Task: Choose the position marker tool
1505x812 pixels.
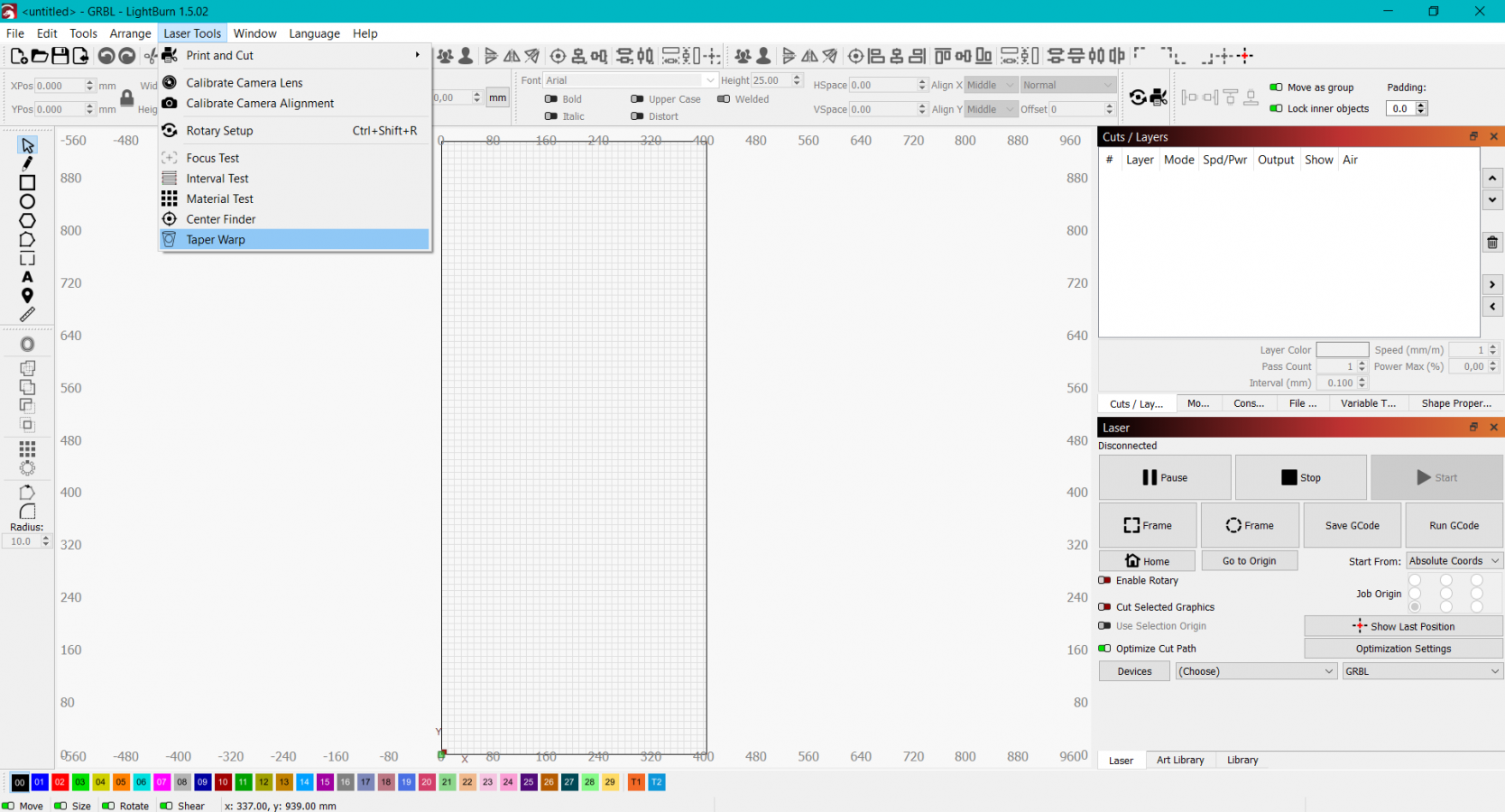Action: [27, 296]
